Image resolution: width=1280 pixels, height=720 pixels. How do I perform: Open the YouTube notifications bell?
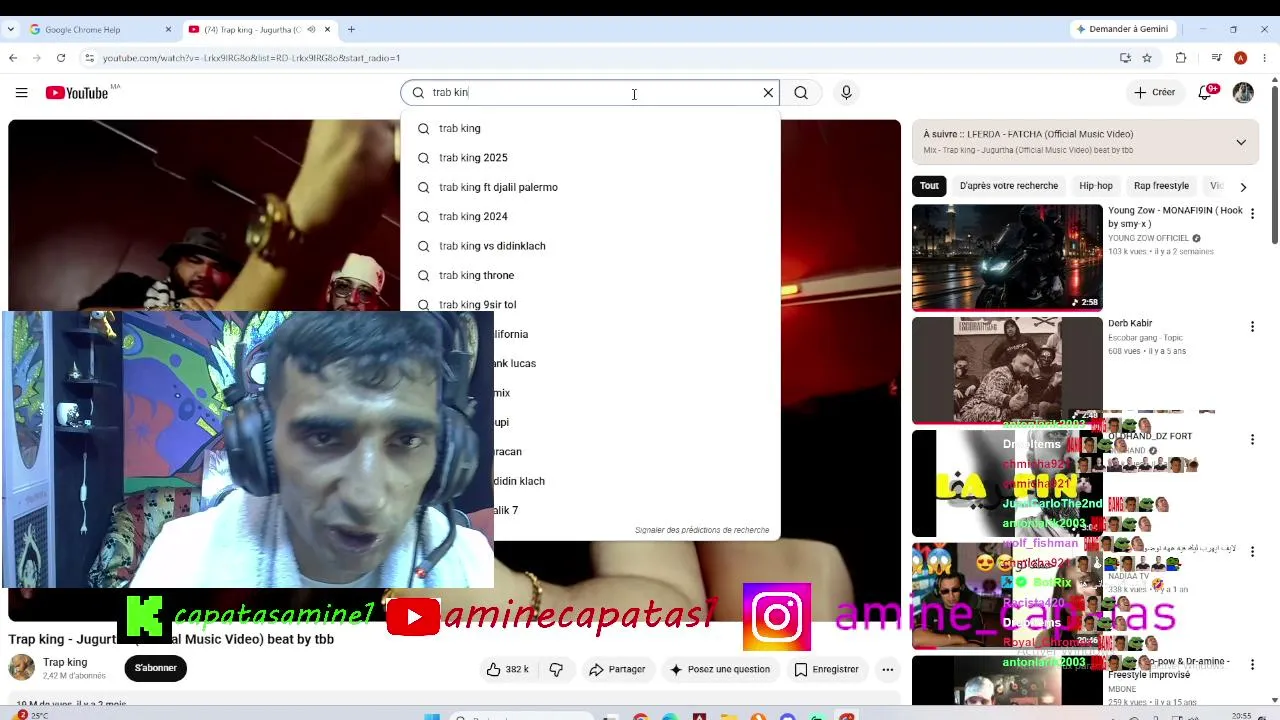(x=1207, y=93)
